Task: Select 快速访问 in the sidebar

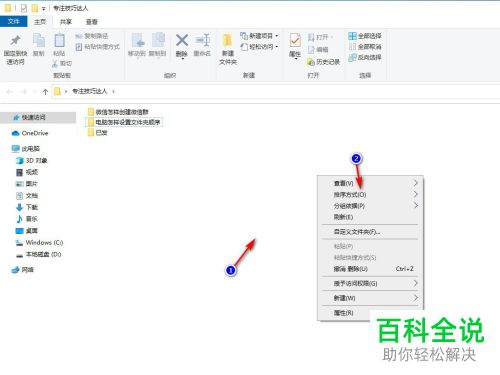Action: [x=38, y=117]
